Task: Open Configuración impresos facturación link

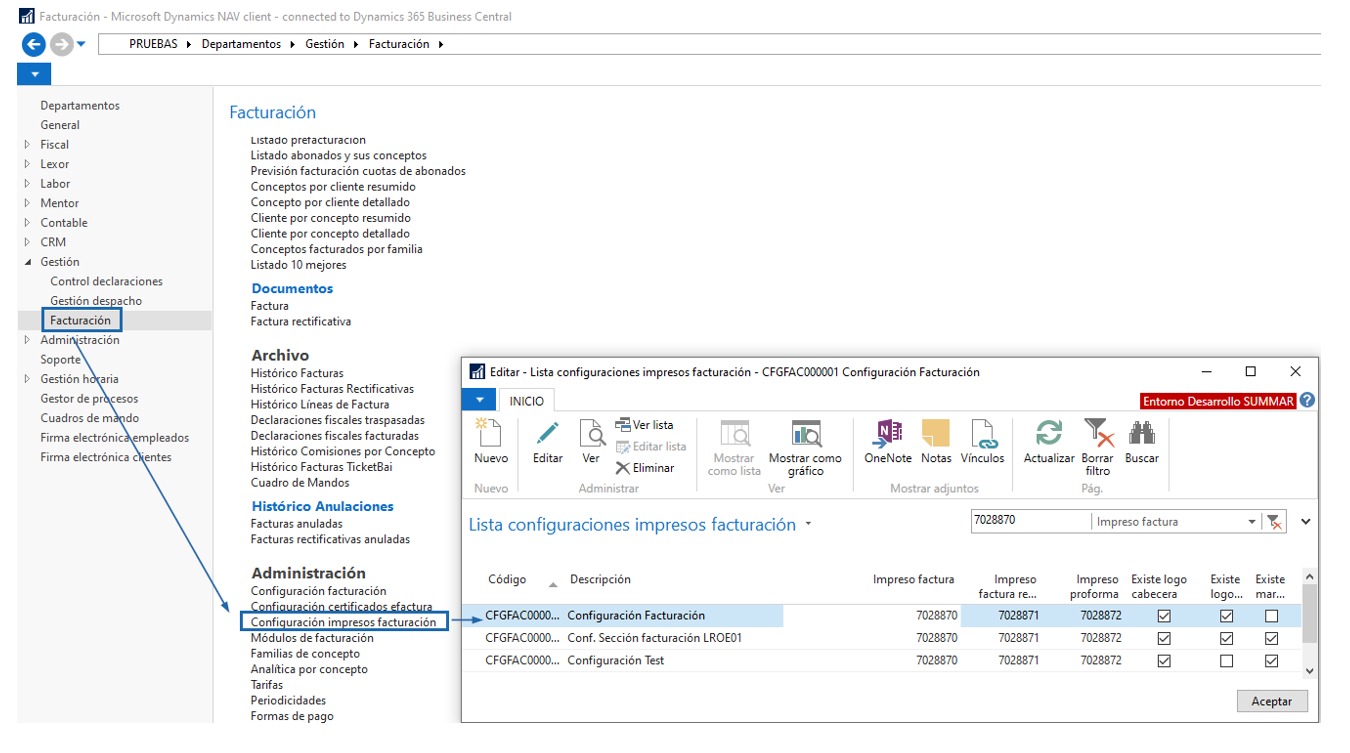Action: [343, 622]
